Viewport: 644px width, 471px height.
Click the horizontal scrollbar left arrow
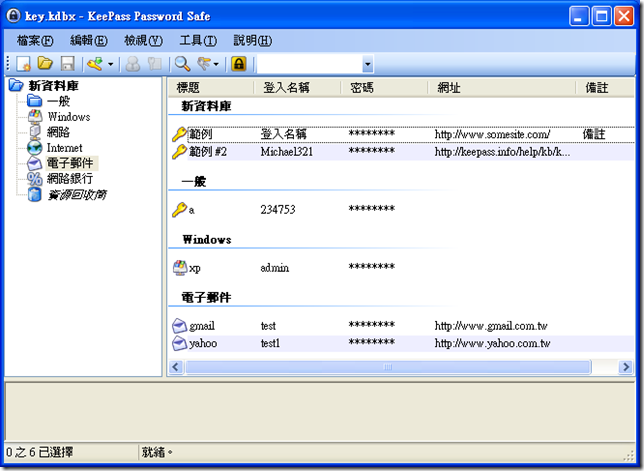176,367
